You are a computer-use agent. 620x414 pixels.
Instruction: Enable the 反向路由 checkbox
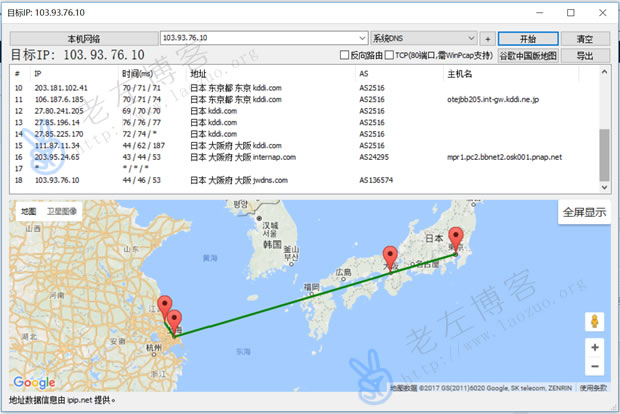pos(345,55)
